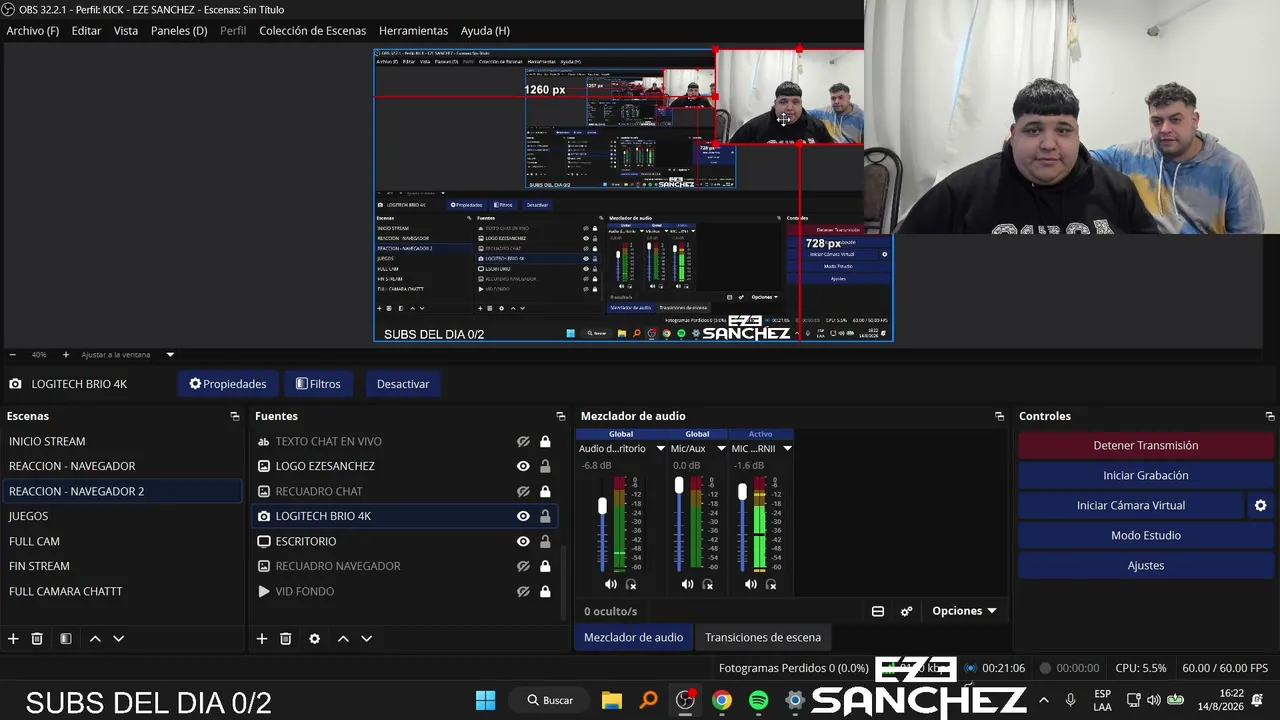Viewport: 1280px width, 720px height.
Task: Undock the Escenas panel
Action: [x=235, y=416]
